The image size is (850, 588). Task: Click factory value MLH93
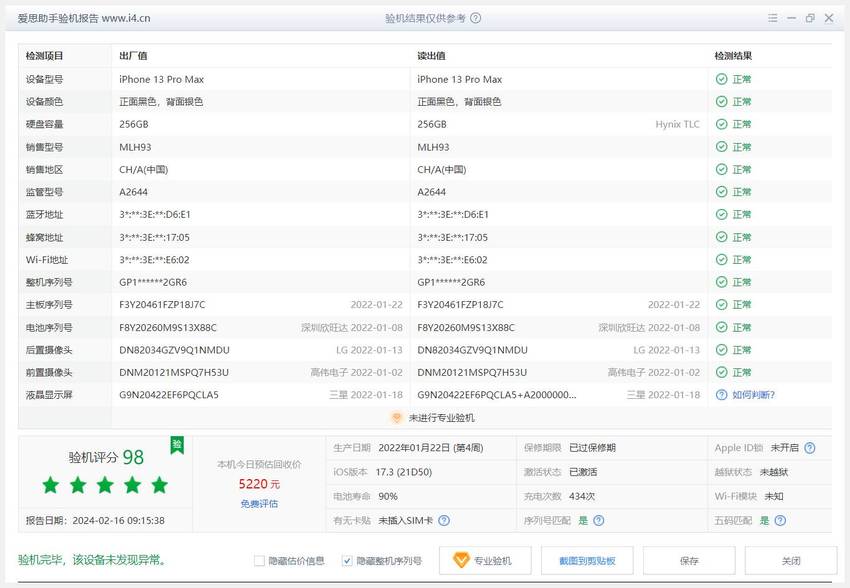(135, 147)
